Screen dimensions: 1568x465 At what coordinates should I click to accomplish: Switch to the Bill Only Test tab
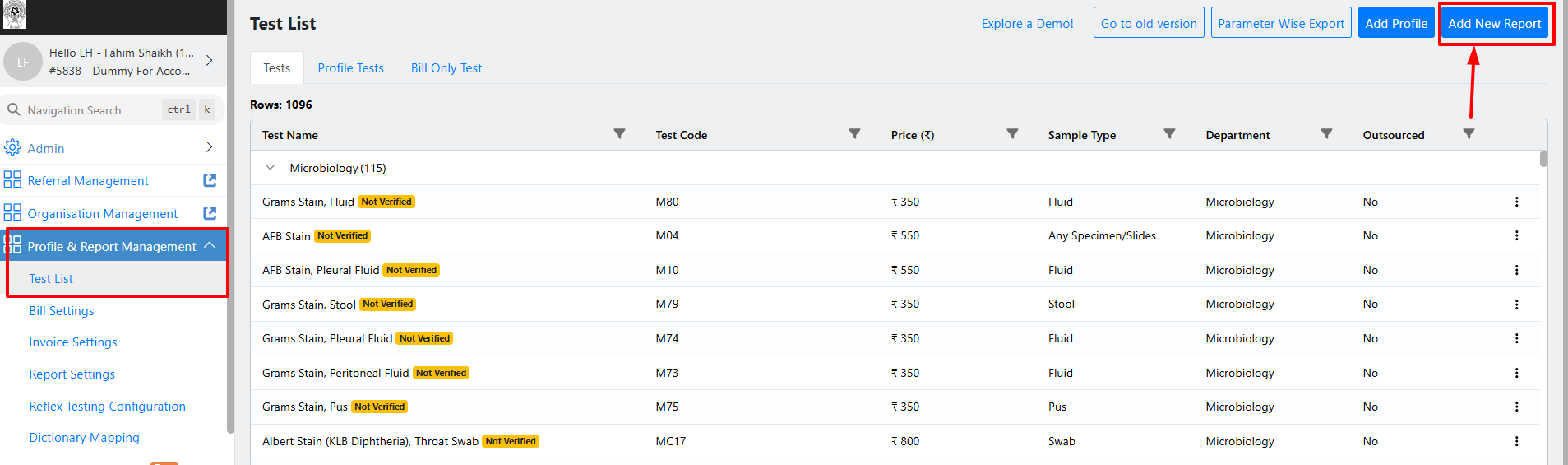tap(446, 68)
